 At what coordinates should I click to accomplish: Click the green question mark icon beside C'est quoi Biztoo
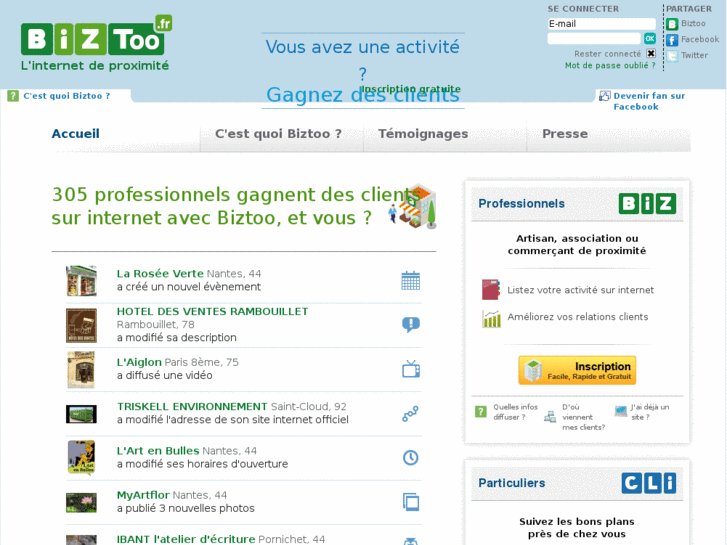(13, 96)
